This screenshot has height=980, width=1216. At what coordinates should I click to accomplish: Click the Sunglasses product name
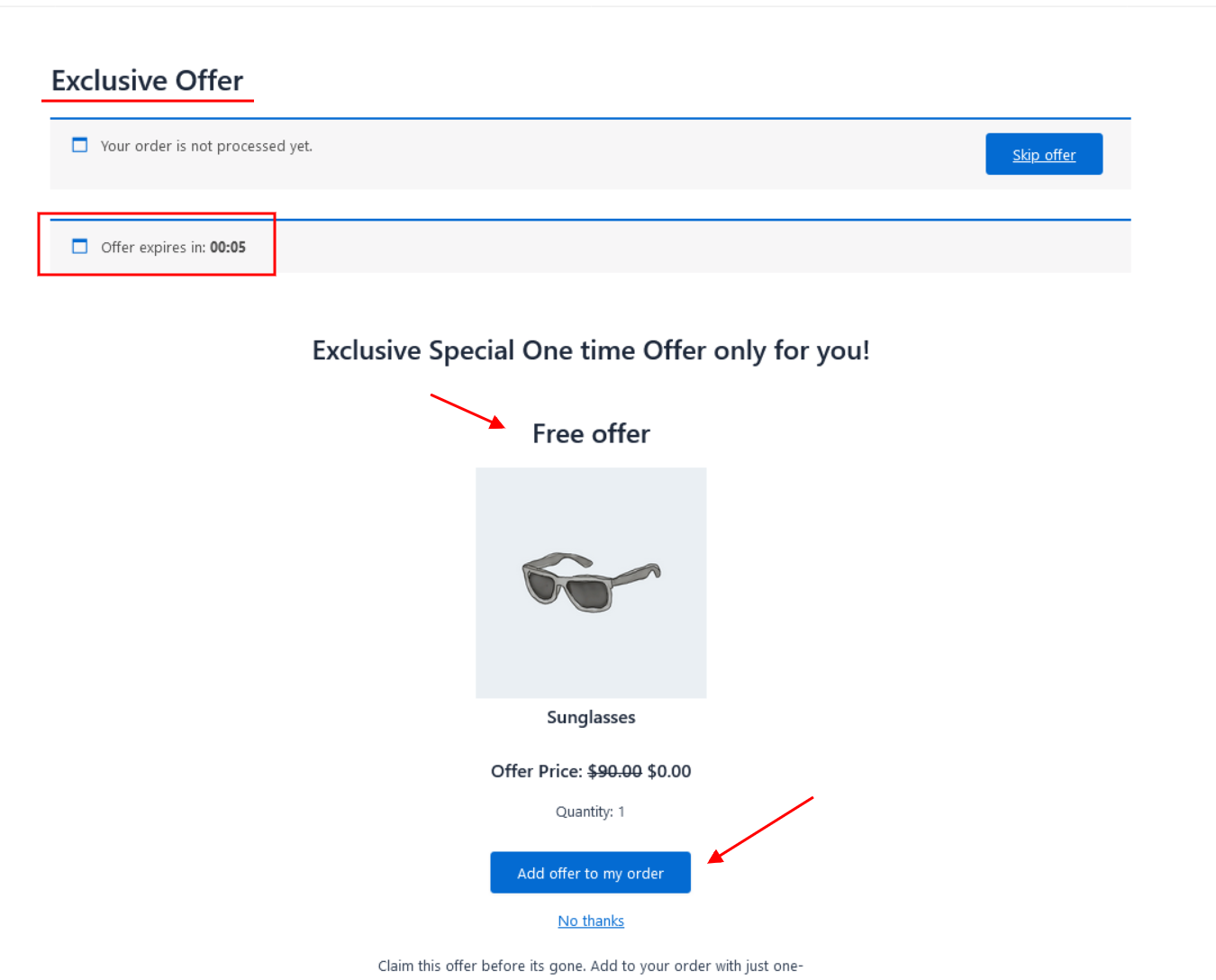(591, 718)
